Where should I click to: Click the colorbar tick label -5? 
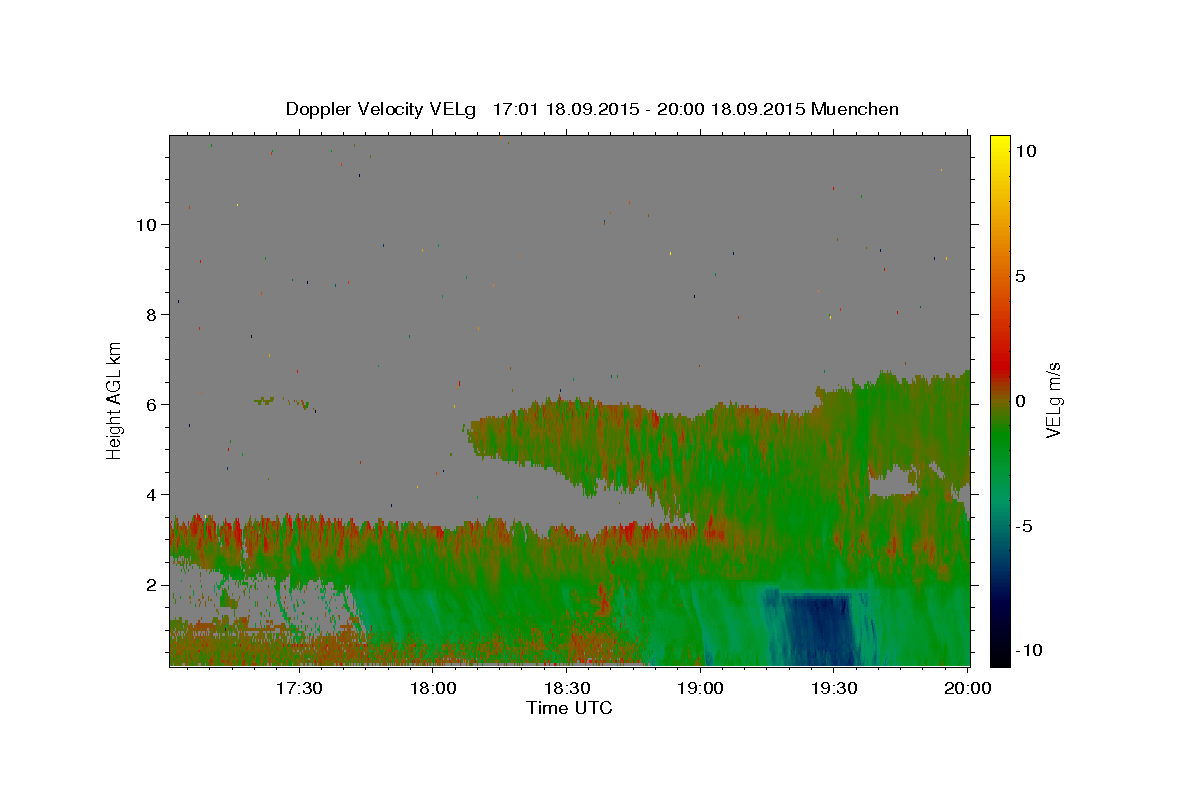(x=1023, y=526)
